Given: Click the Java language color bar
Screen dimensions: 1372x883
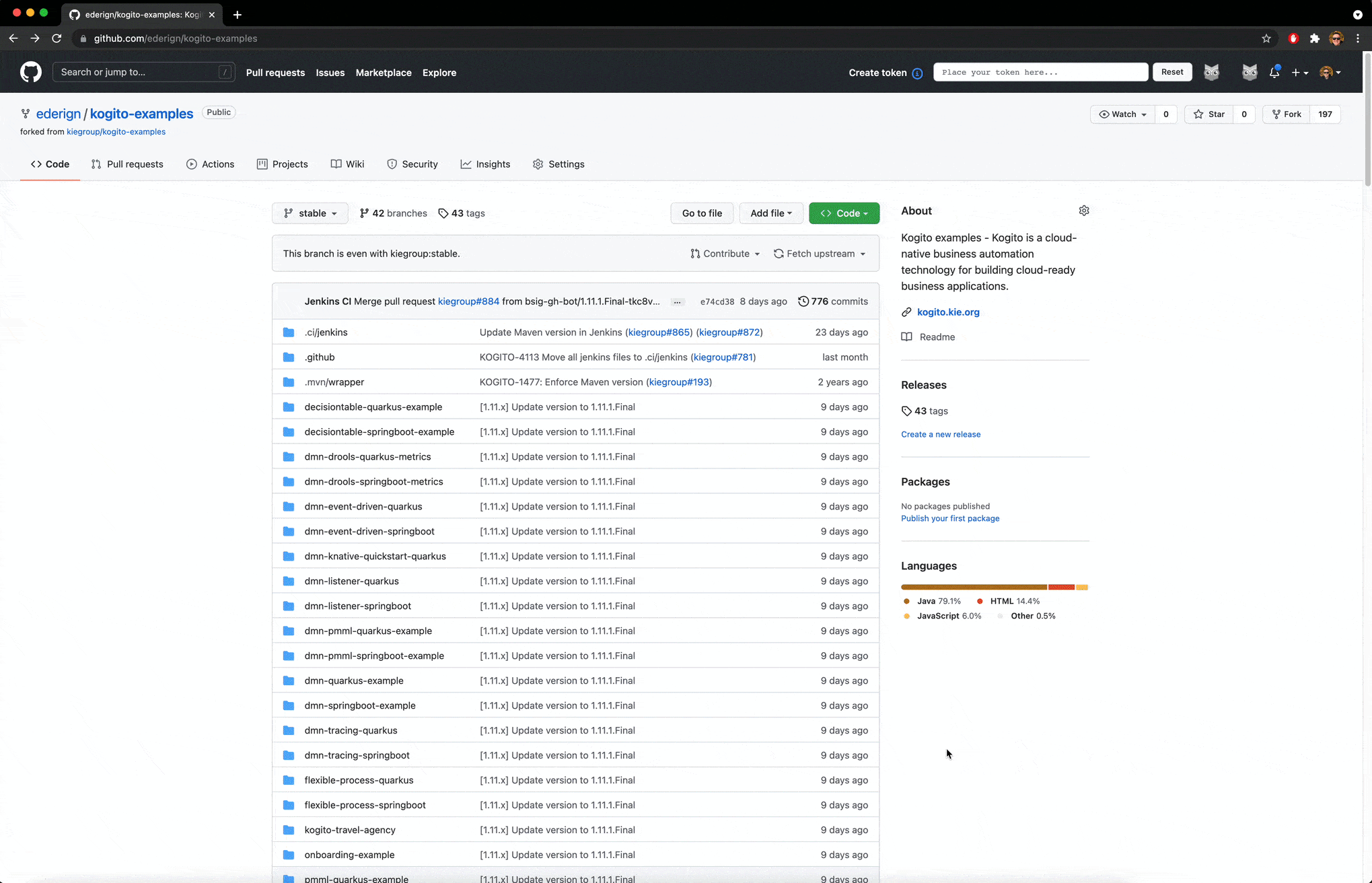Looking at the screenshot, I should (x=973, y=588).
